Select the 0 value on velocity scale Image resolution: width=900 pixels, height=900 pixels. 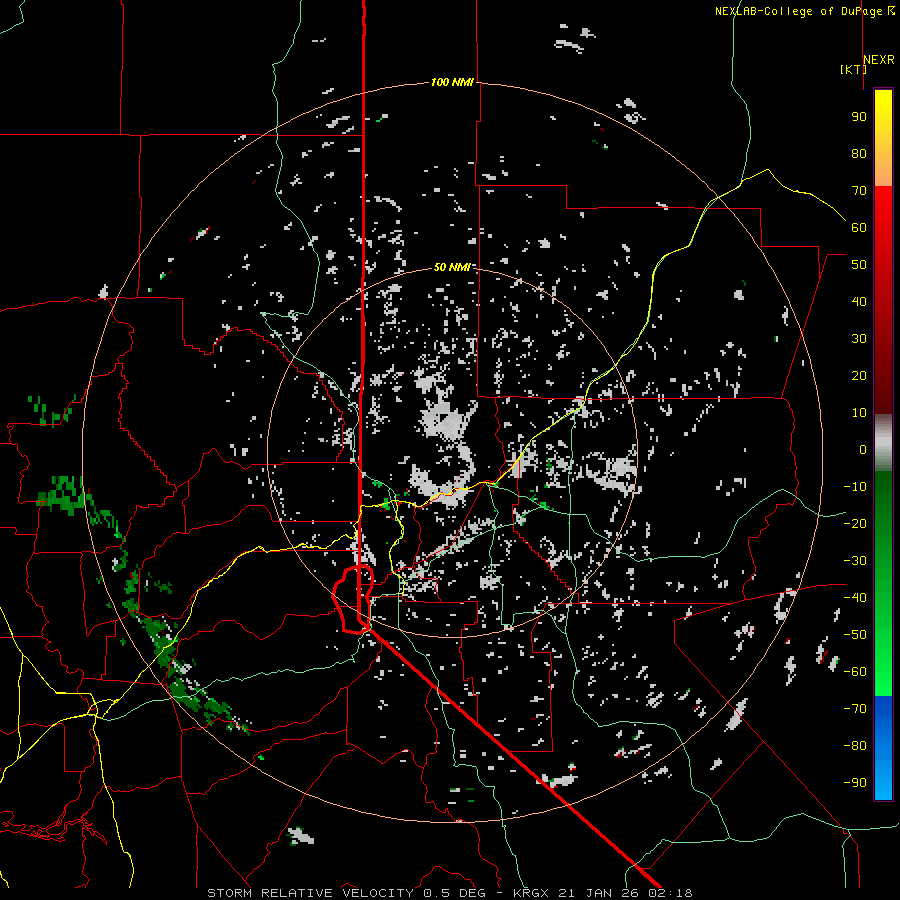tap(863, 450)
